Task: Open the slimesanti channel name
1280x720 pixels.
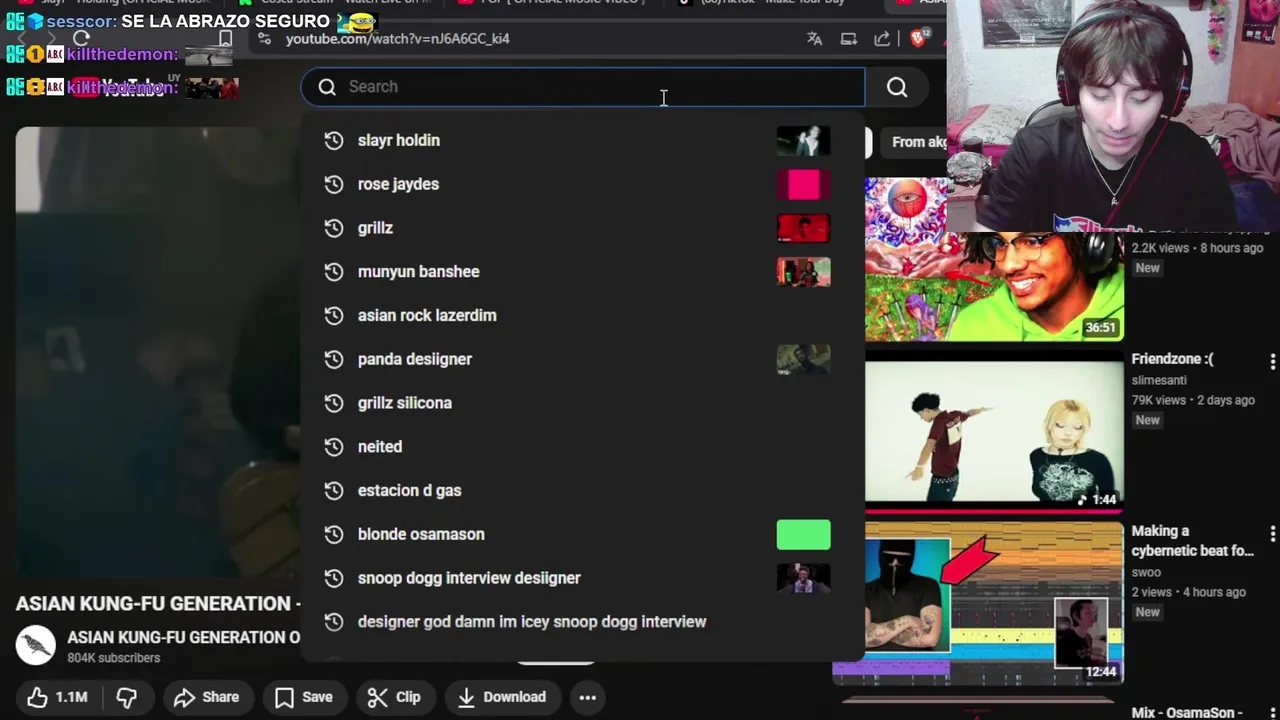Action: 1159,380
